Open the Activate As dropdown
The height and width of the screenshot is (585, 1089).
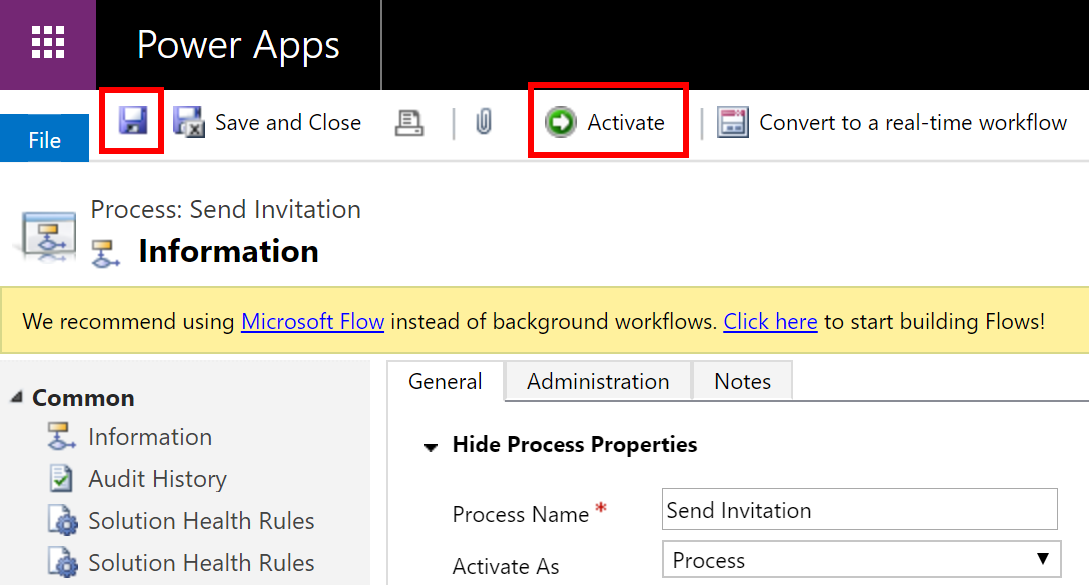1042,560
